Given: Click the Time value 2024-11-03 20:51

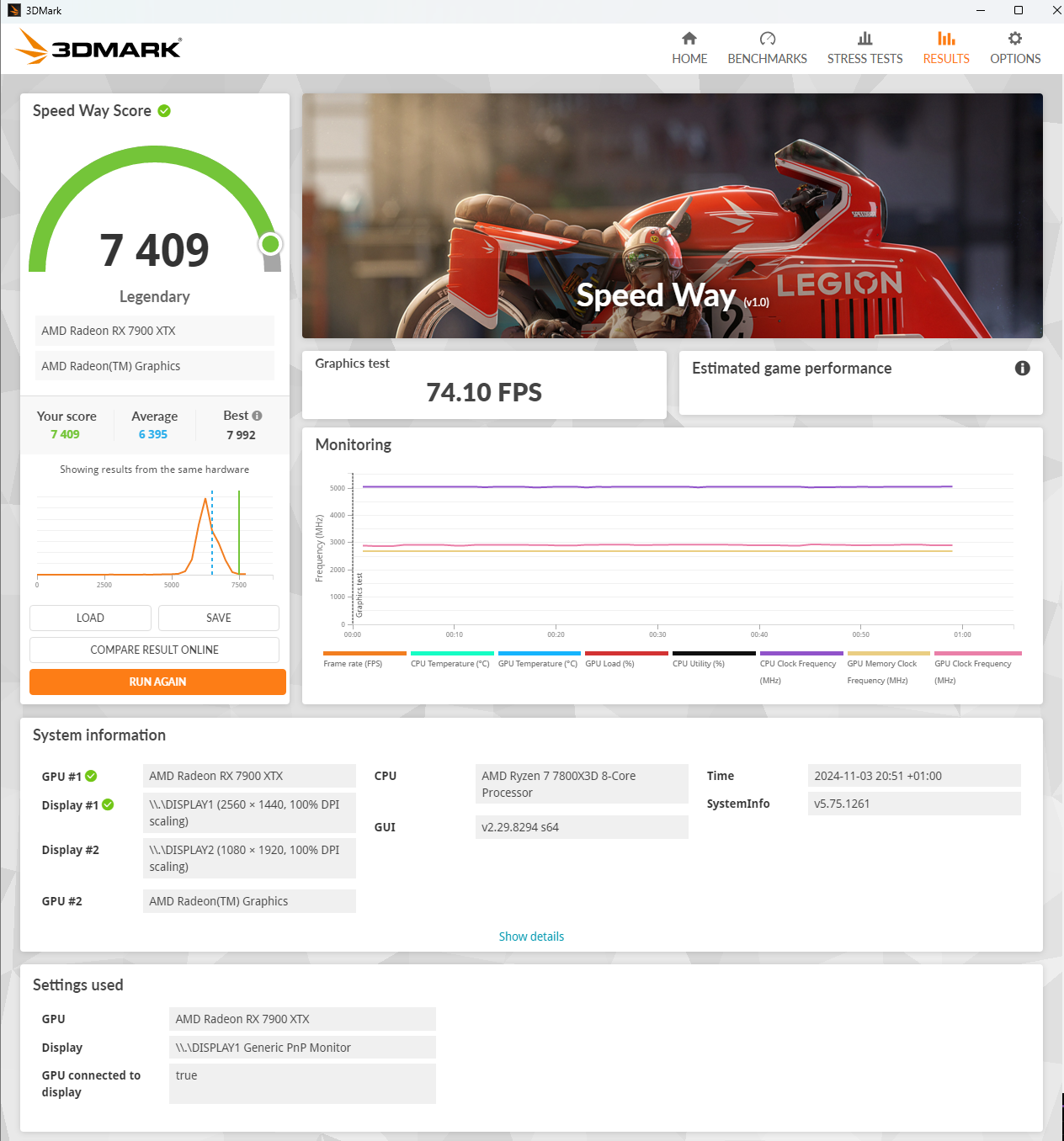Looking at the screenshot, I should [914, 776].
